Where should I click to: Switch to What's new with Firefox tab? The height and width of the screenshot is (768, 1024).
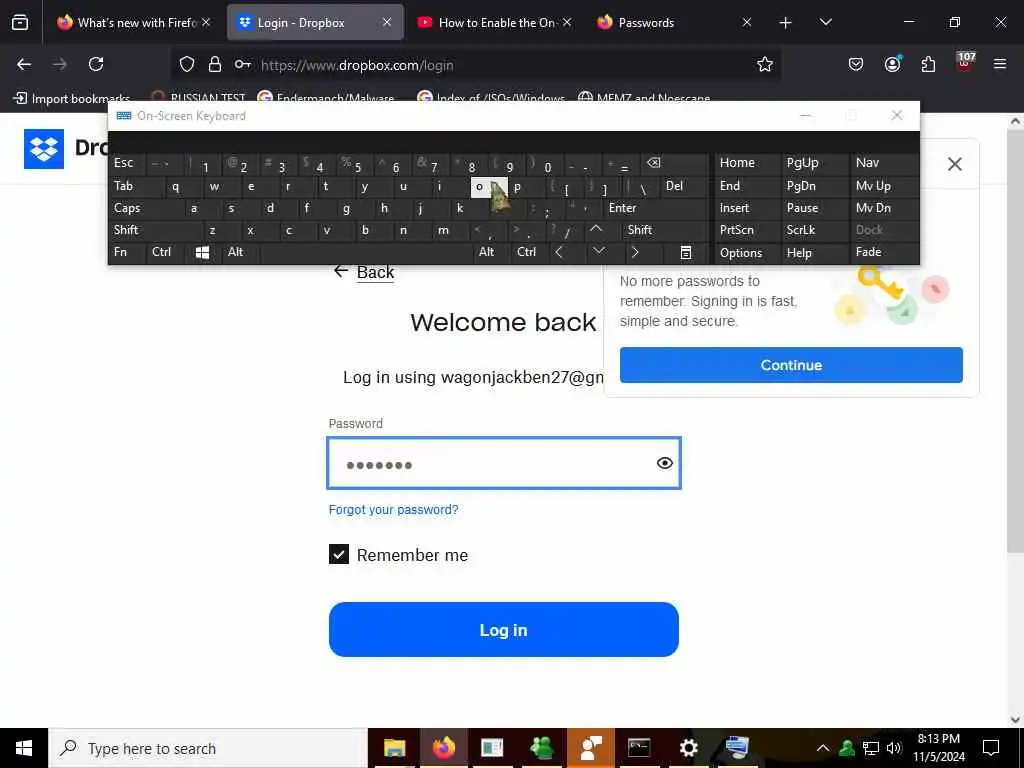point(135,23)
